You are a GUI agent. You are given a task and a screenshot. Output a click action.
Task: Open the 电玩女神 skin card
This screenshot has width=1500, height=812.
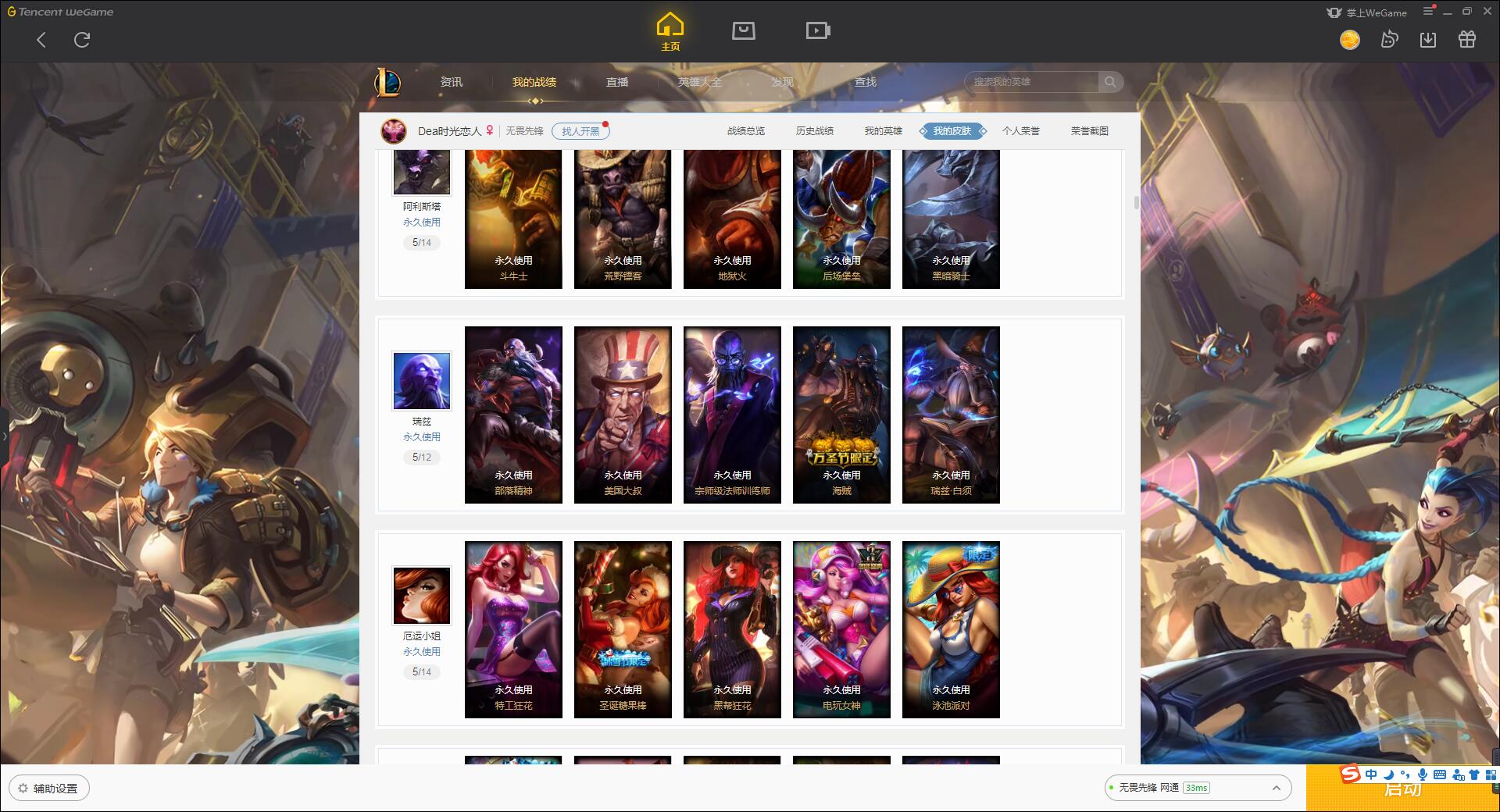tap(841, 629)
